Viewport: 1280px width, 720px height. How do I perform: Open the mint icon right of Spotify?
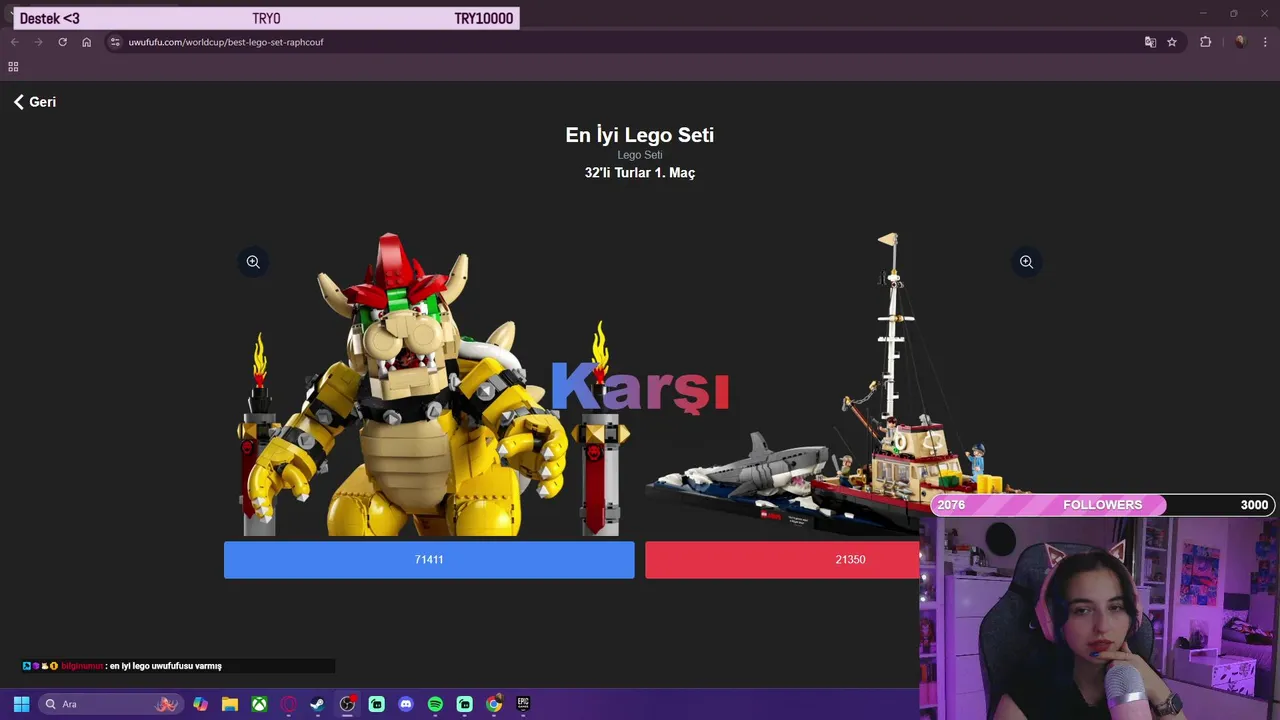[464, 704]
